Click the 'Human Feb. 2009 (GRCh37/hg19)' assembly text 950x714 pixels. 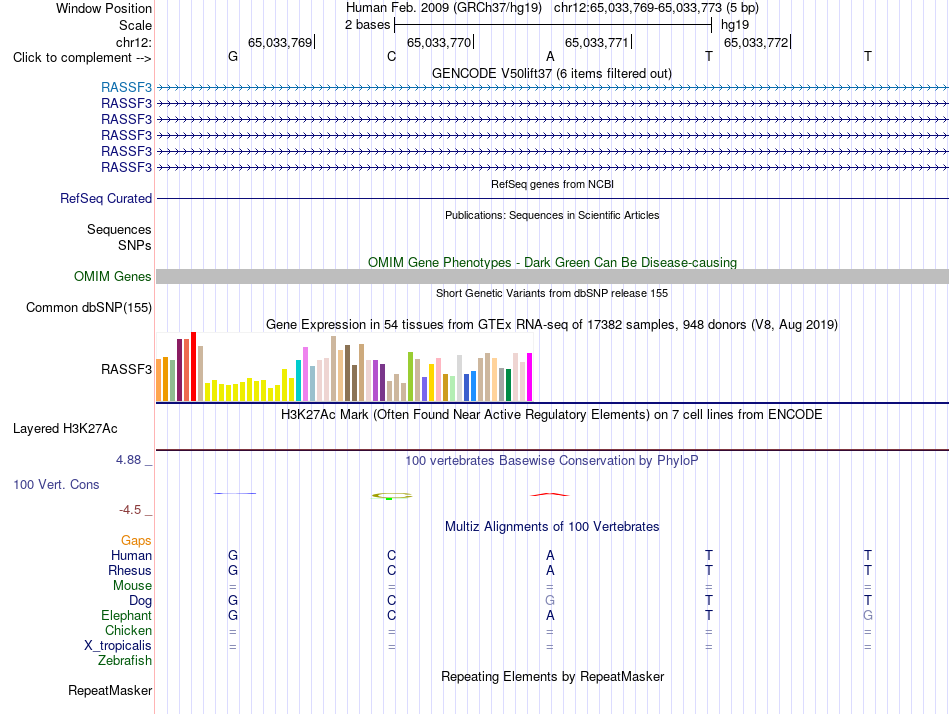point(443,8)
